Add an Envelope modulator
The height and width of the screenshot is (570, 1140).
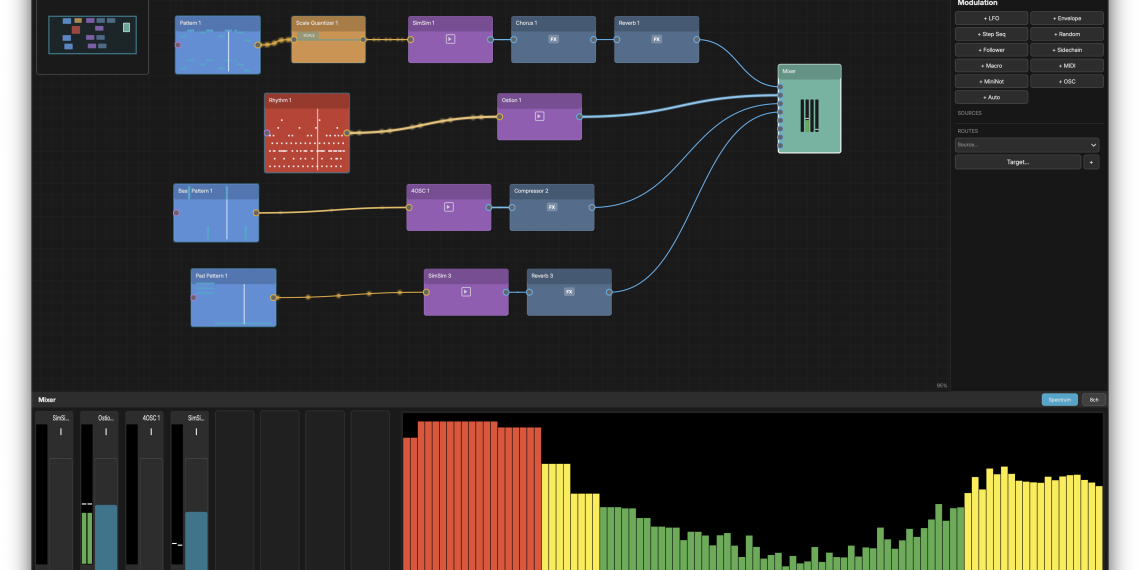[1067, 18]
